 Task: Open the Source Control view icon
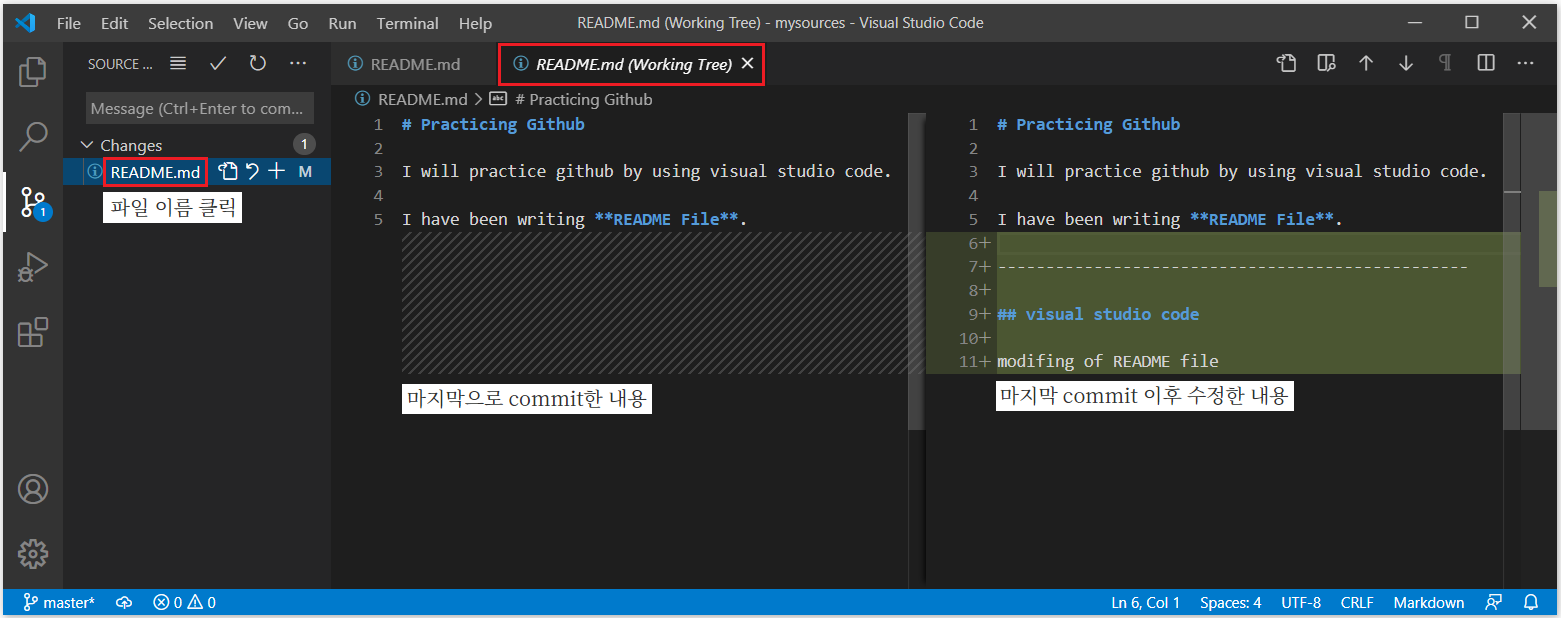[x=33, y=200]
